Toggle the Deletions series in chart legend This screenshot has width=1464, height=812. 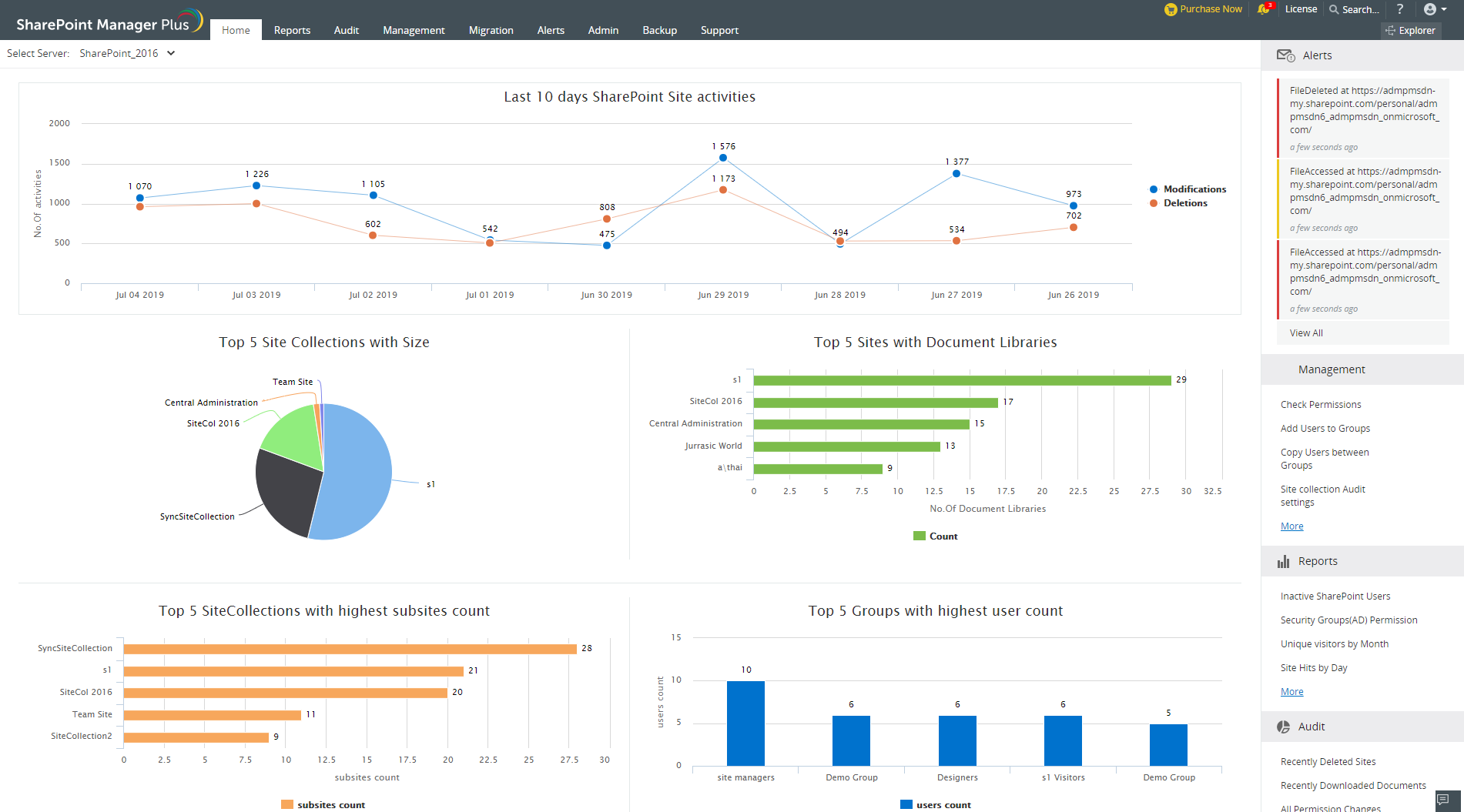(x=1178, y=203)
